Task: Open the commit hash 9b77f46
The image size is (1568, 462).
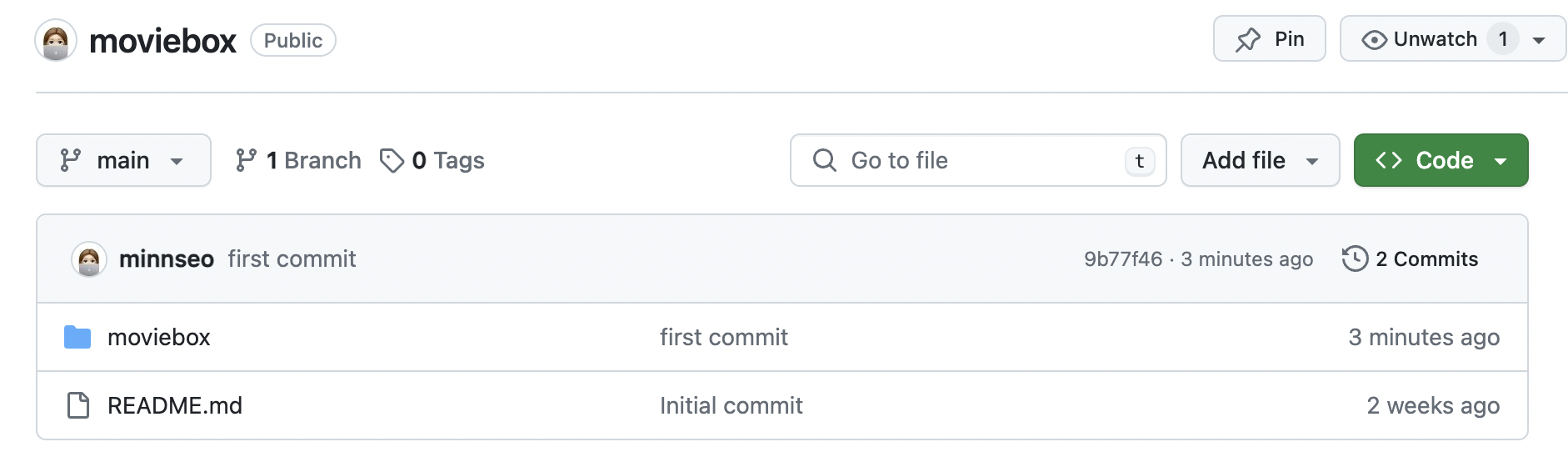Action: point(1122,259)
